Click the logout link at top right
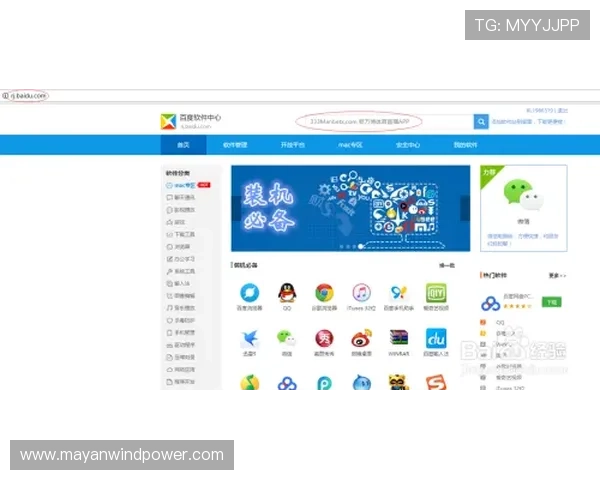The width and height of the screenshot is (600, 480). 562,111
